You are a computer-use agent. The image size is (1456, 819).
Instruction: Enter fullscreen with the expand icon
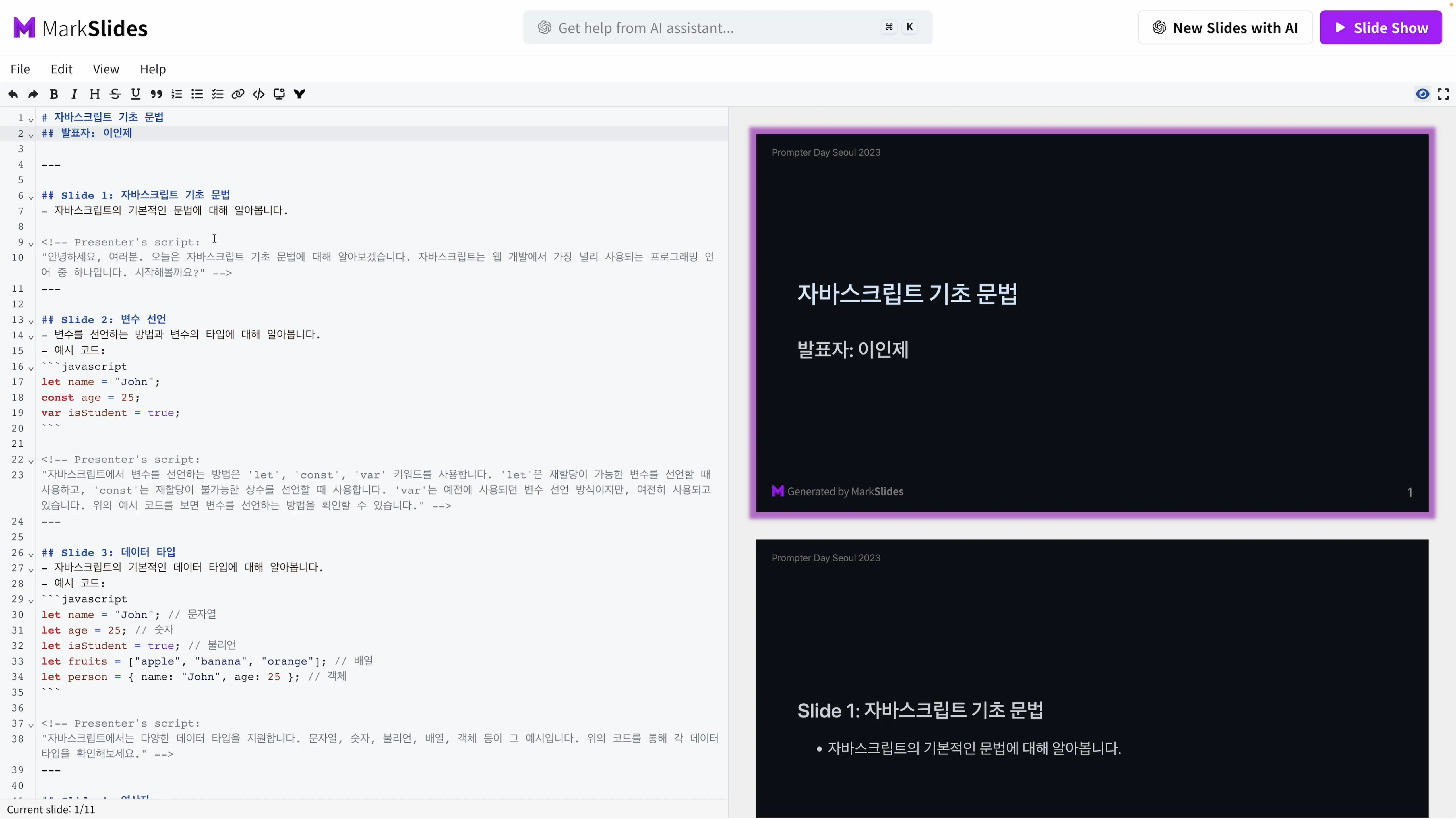coord(1443,94)
